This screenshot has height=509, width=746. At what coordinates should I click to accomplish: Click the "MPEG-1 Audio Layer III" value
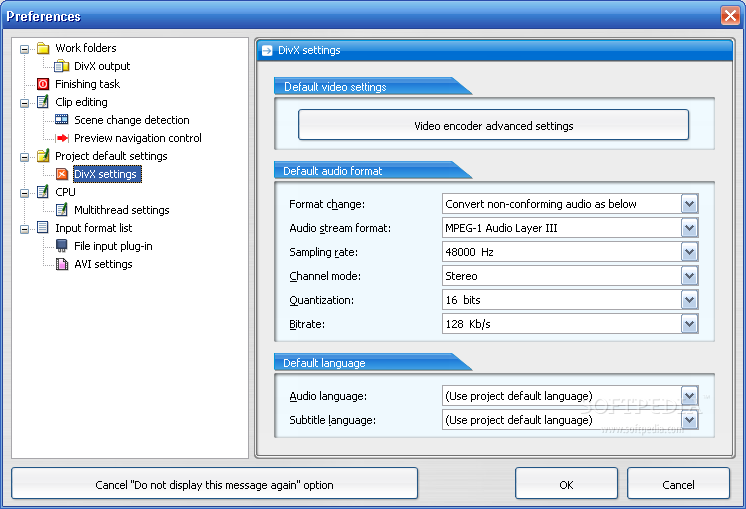(501, 228)
